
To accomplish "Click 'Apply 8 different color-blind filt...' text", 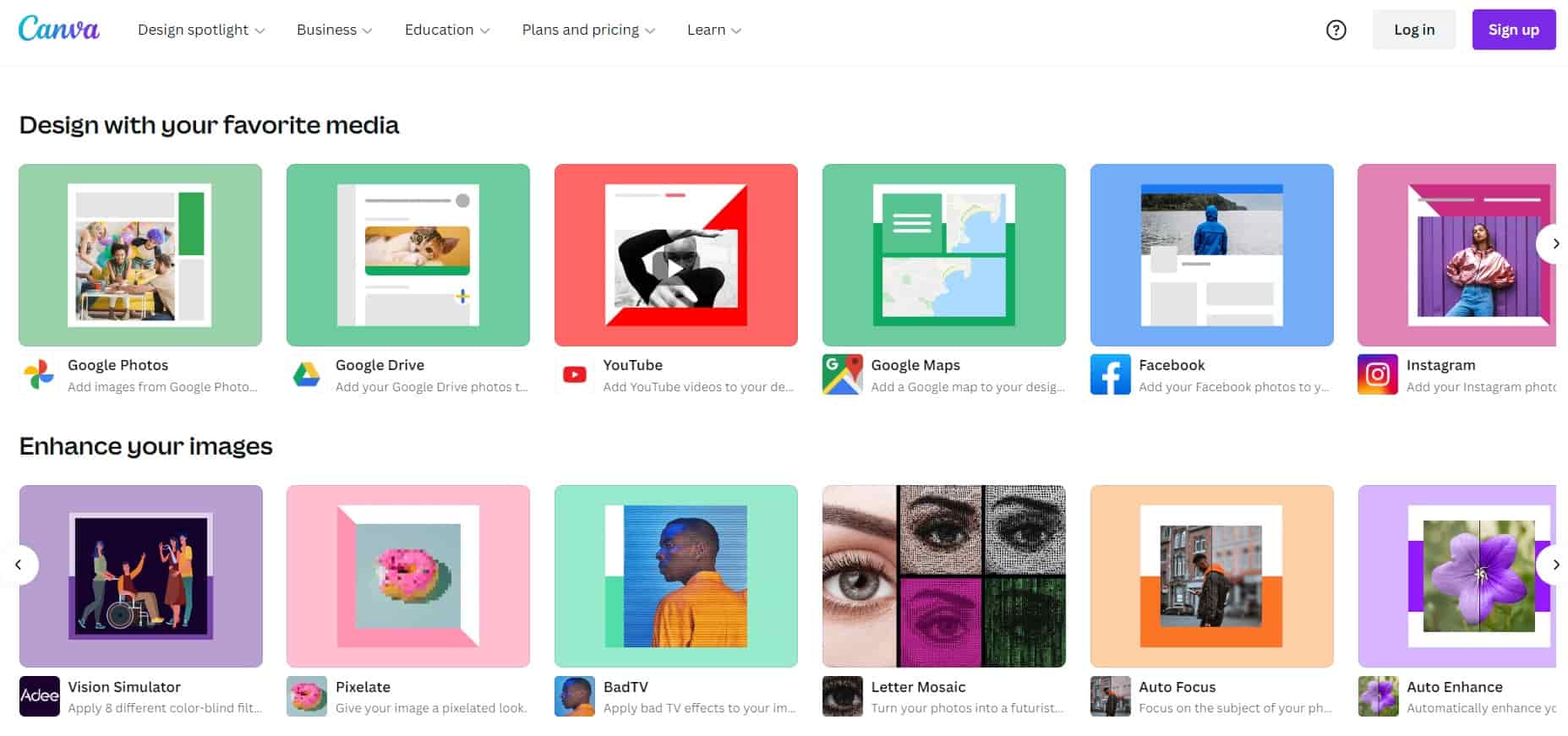I will pos(165,708).
